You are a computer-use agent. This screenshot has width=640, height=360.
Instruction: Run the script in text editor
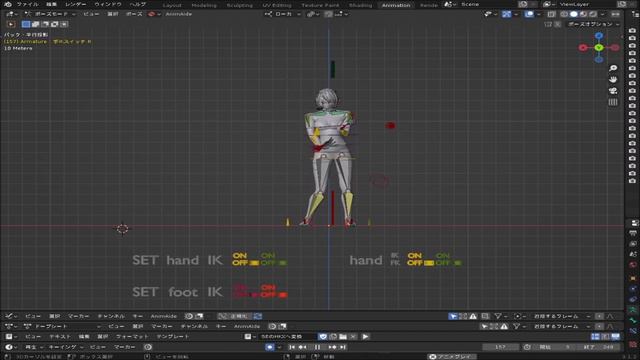coord(365,336)
